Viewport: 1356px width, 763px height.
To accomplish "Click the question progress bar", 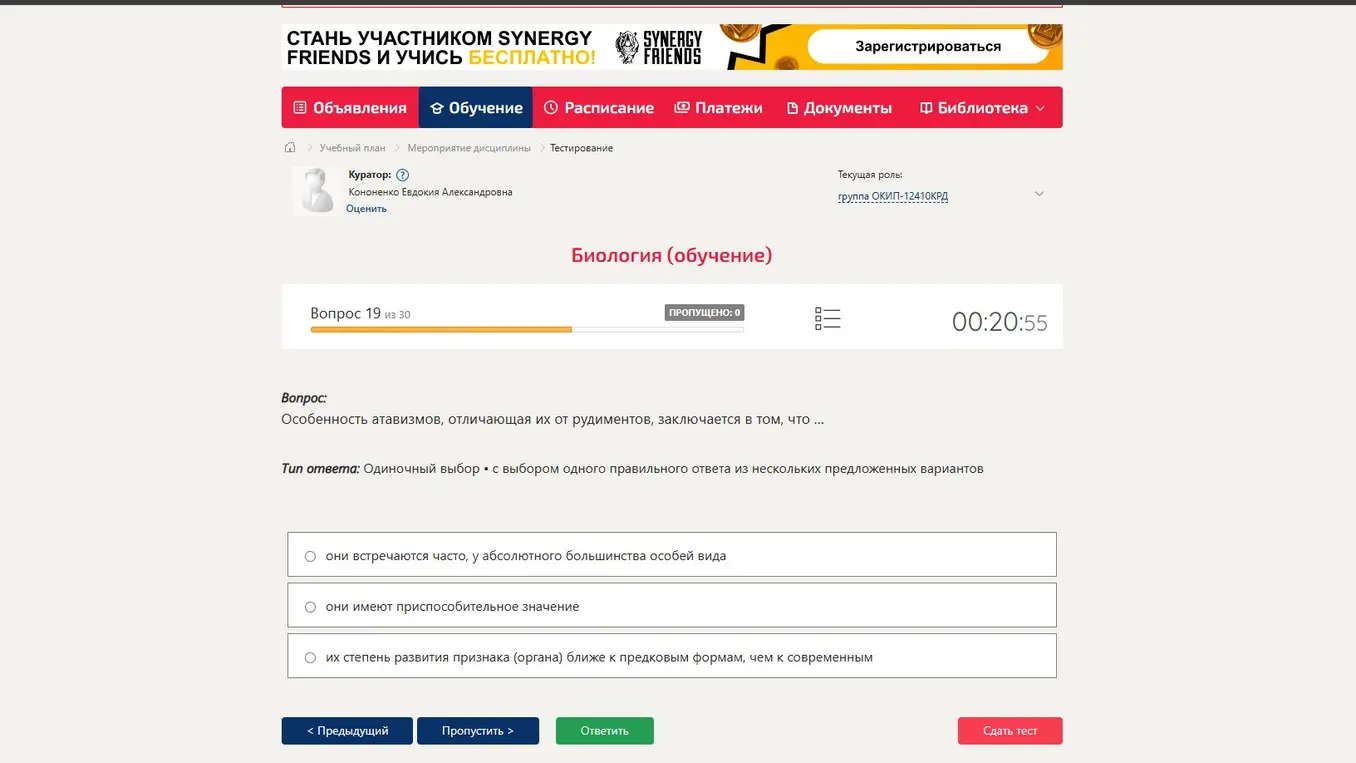I will 527,329.
